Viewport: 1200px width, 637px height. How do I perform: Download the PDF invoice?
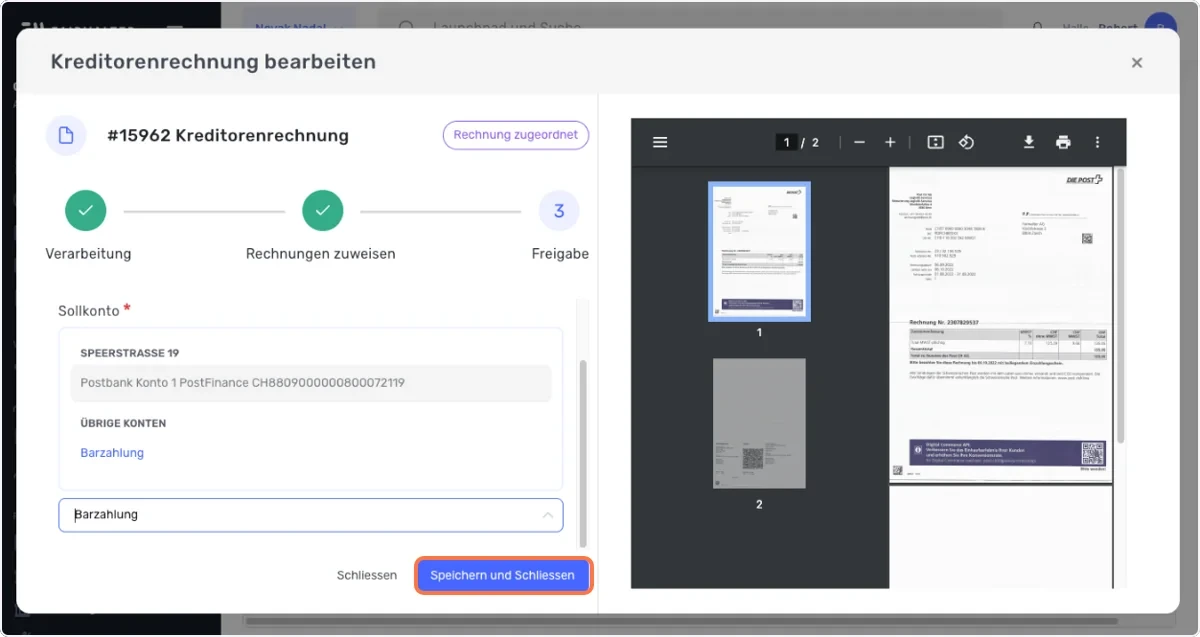(x=1028, y=142)
